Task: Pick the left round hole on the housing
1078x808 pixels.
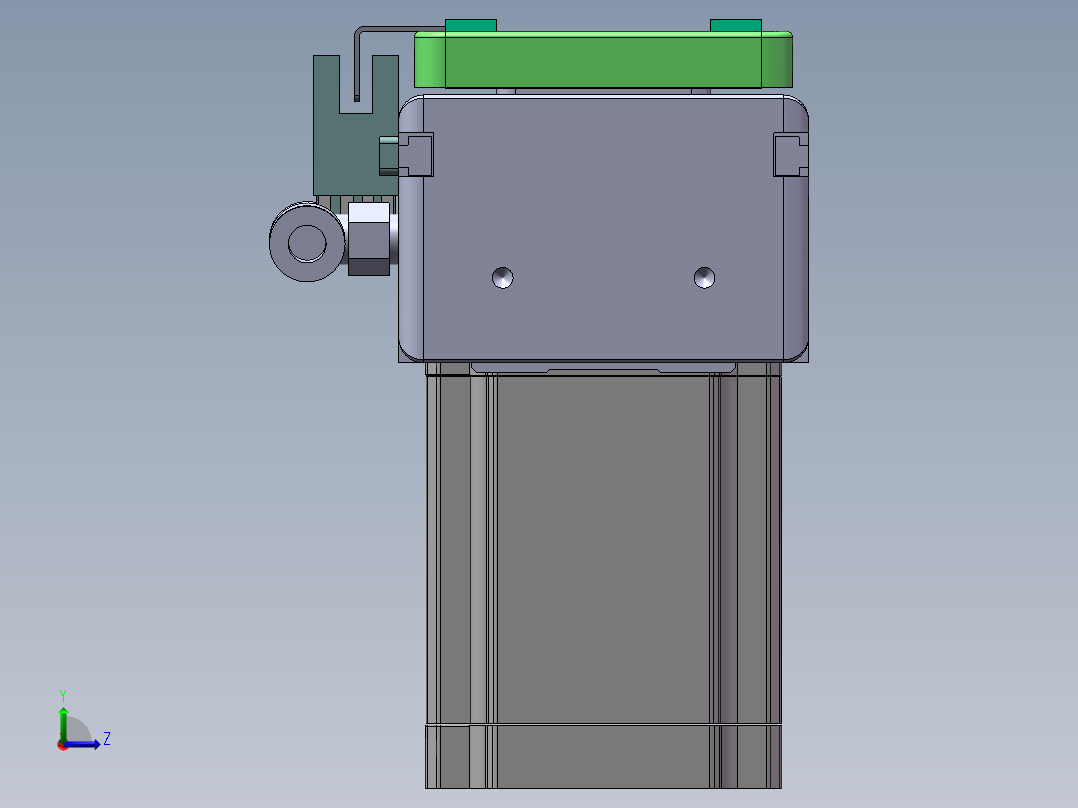Action: [x=503, y=278]
